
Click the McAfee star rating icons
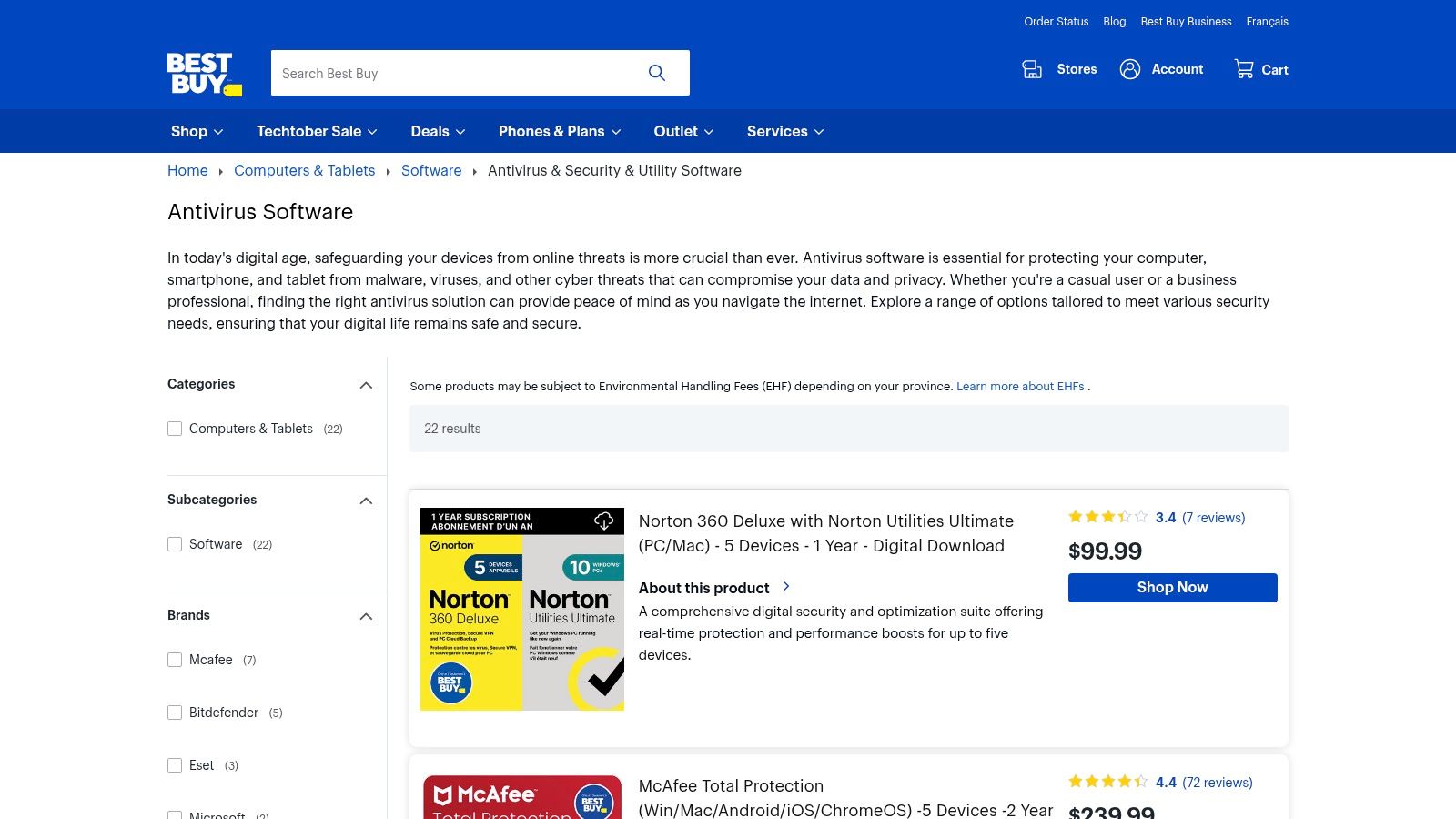(x=1107, y=781)
